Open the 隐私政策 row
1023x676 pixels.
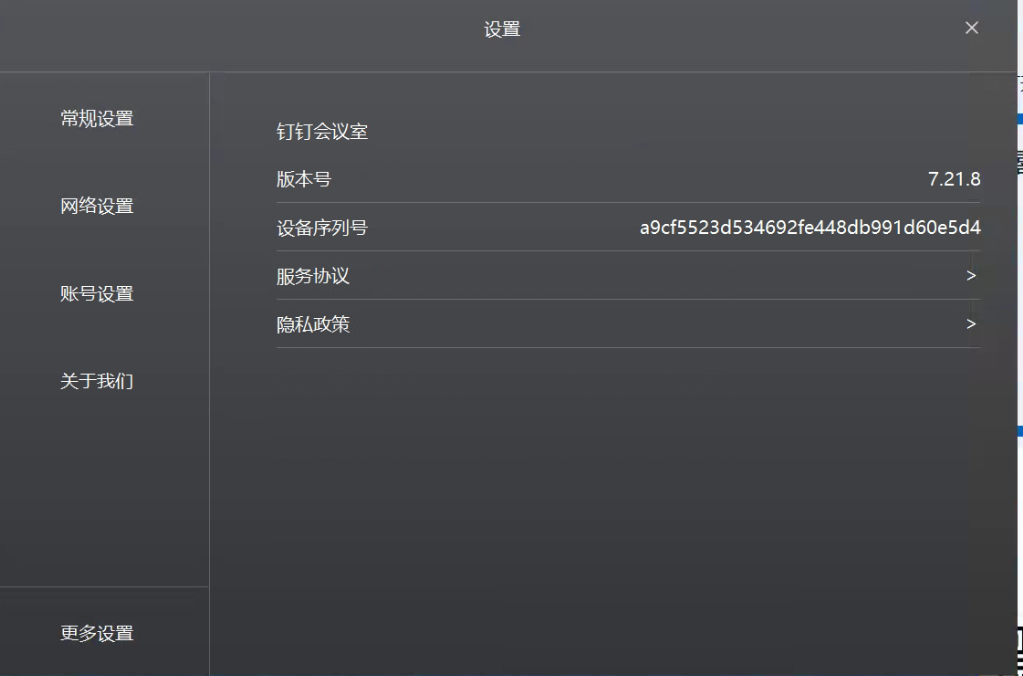[628, 324]
